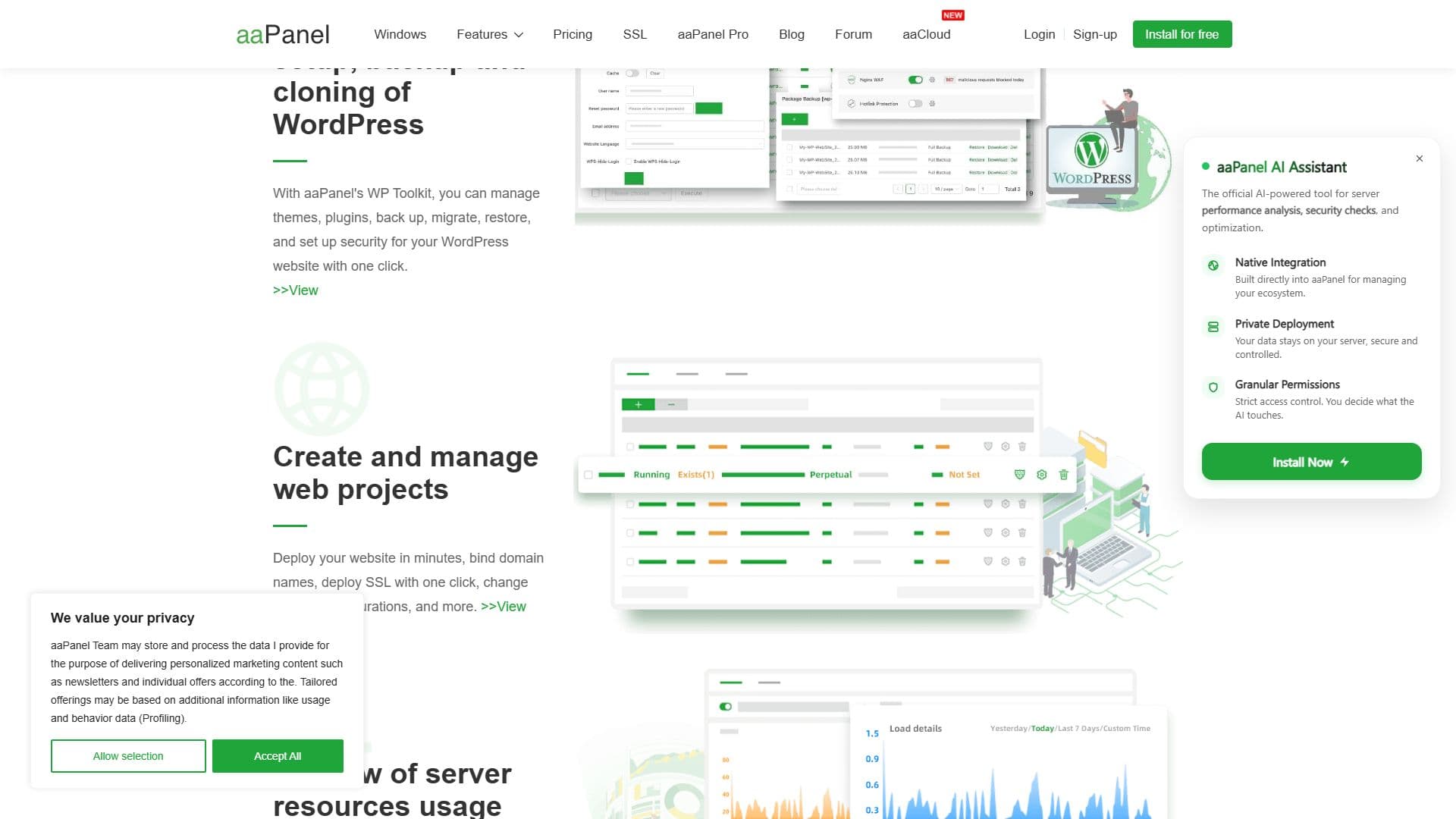Click Not Set label

964,475
